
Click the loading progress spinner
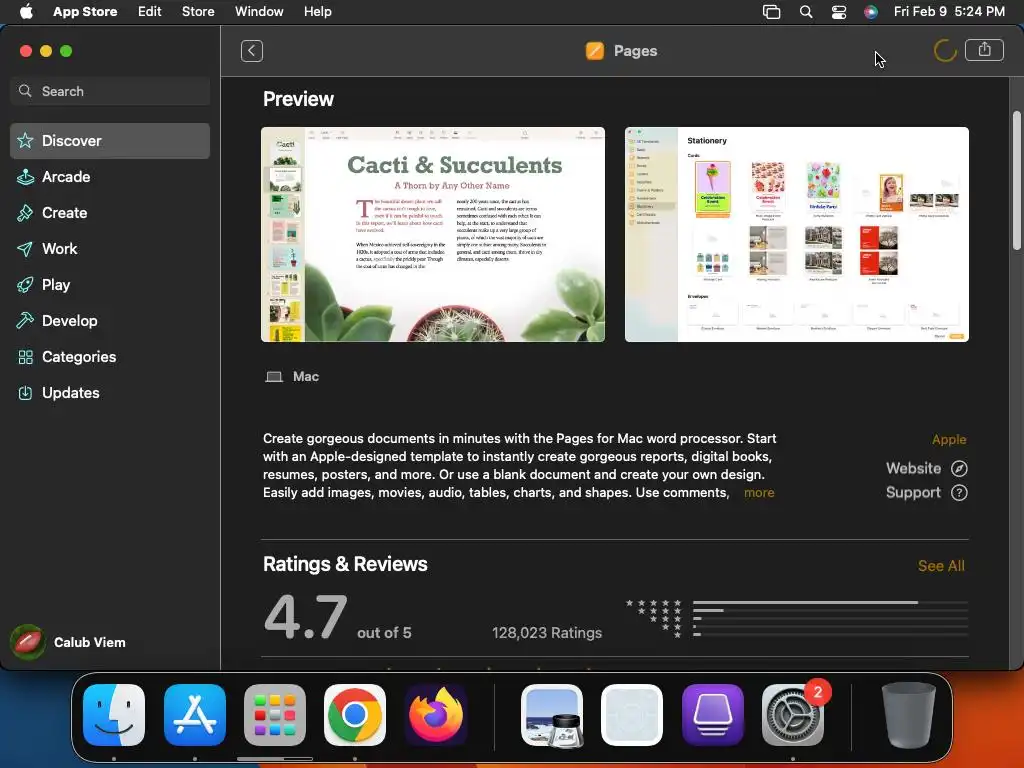point(945,51)
